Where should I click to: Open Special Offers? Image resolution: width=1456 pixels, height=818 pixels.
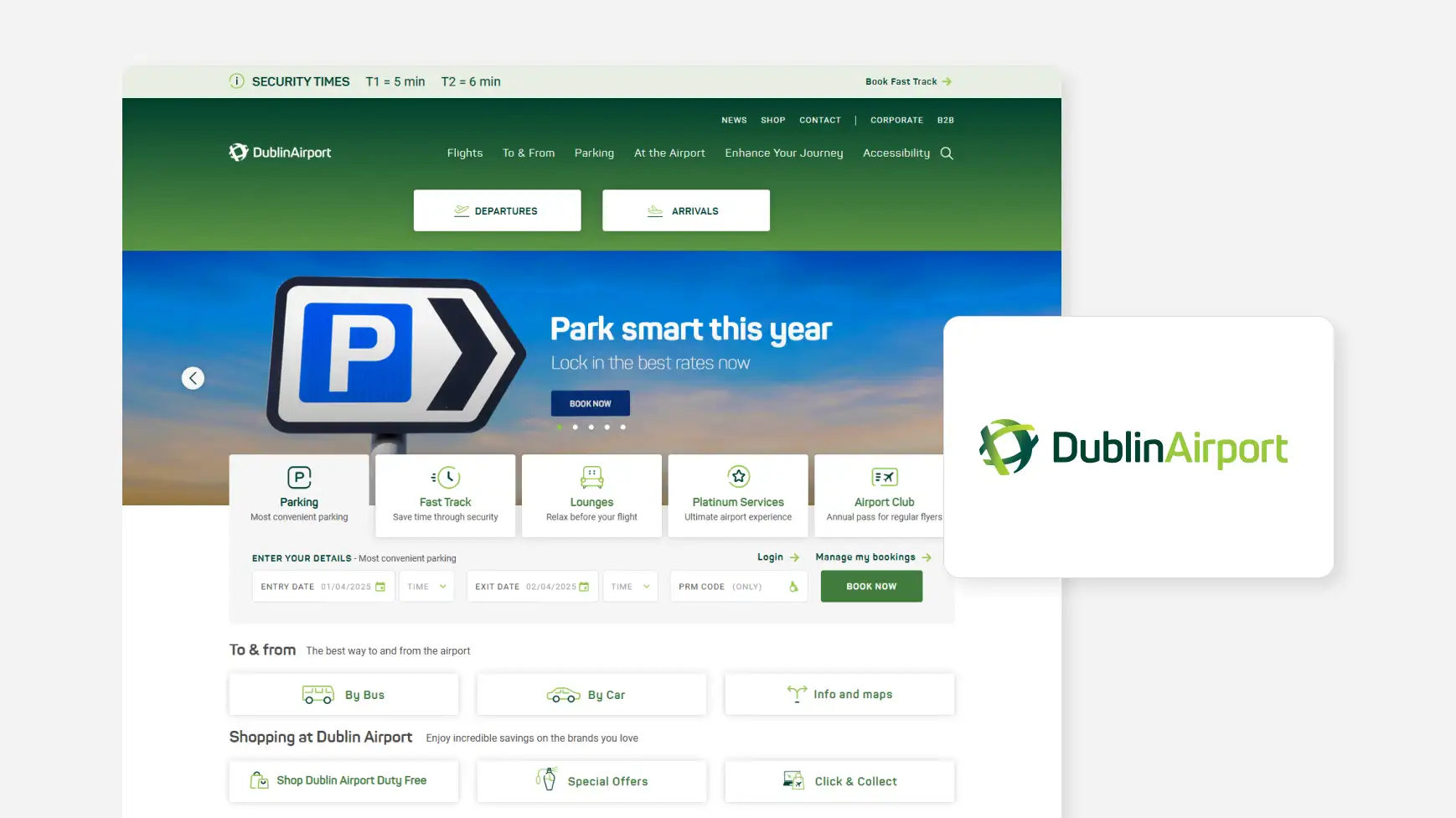591,781
